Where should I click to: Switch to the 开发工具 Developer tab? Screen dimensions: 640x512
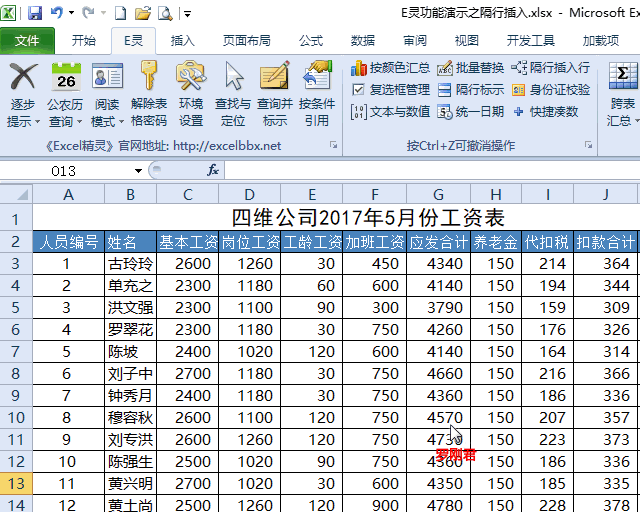(x=531, y=40)
